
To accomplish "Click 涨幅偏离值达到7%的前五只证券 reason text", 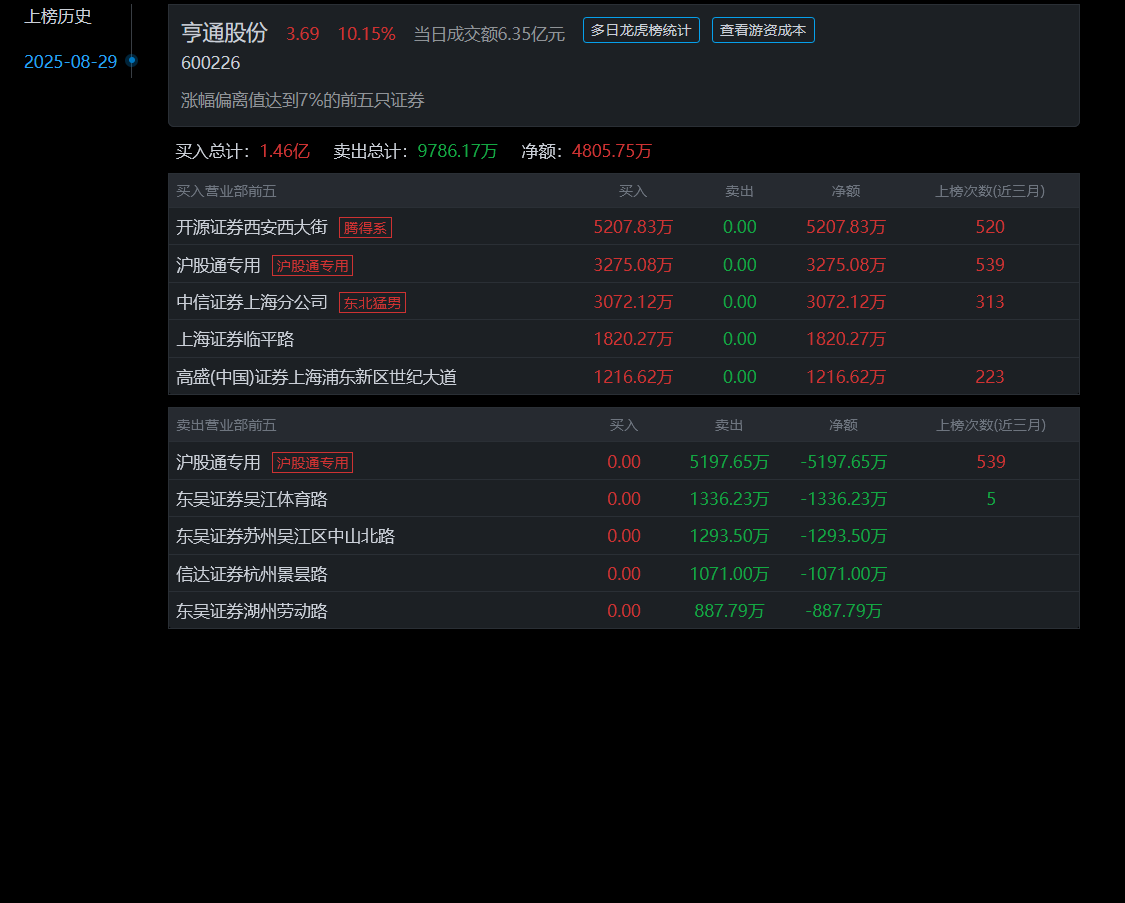I will [303, 100].
